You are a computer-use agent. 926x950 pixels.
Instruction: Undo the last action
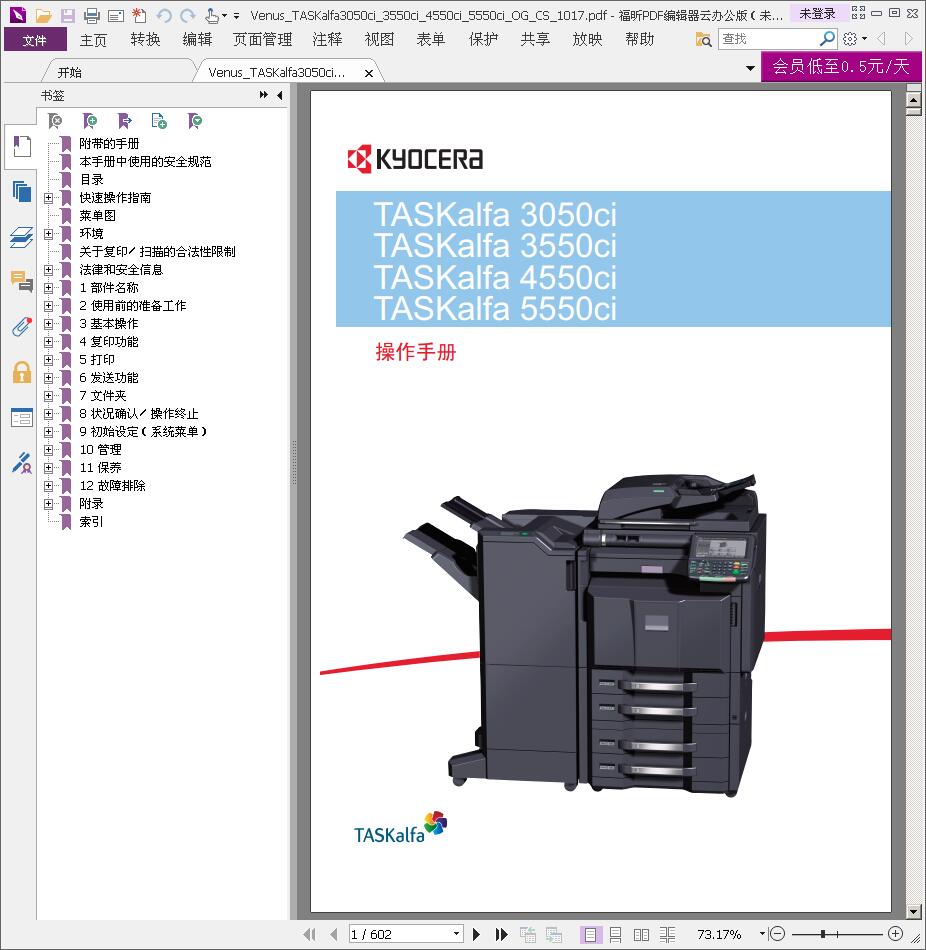(164, 15)
